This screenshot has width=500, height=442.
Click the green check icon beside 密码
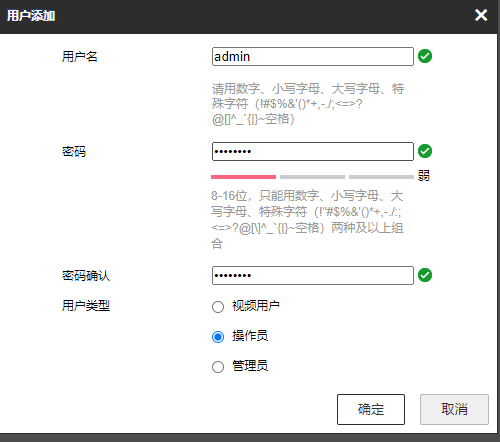click(x=425, y=151)
